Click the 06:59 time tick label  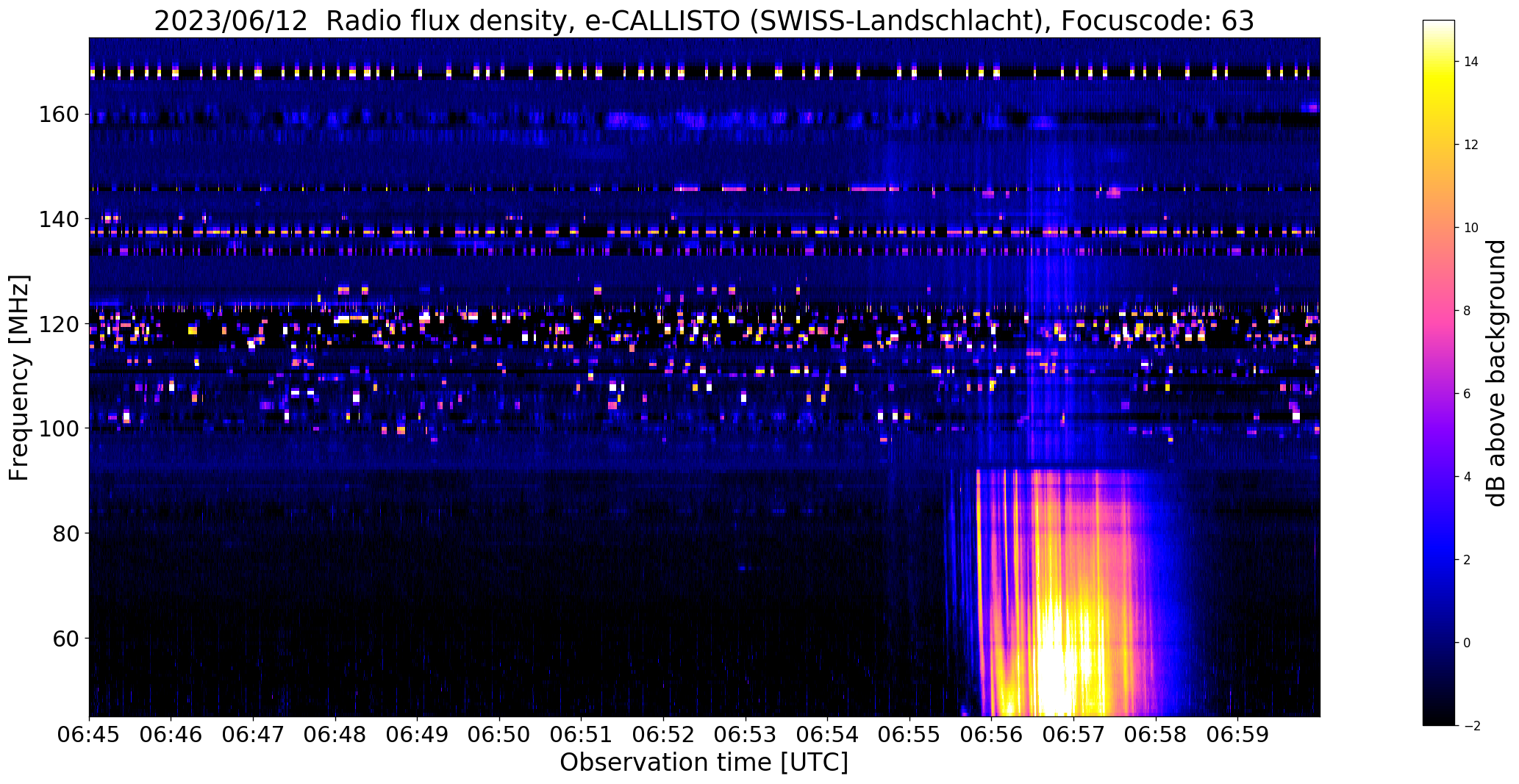click(1238, 736)
